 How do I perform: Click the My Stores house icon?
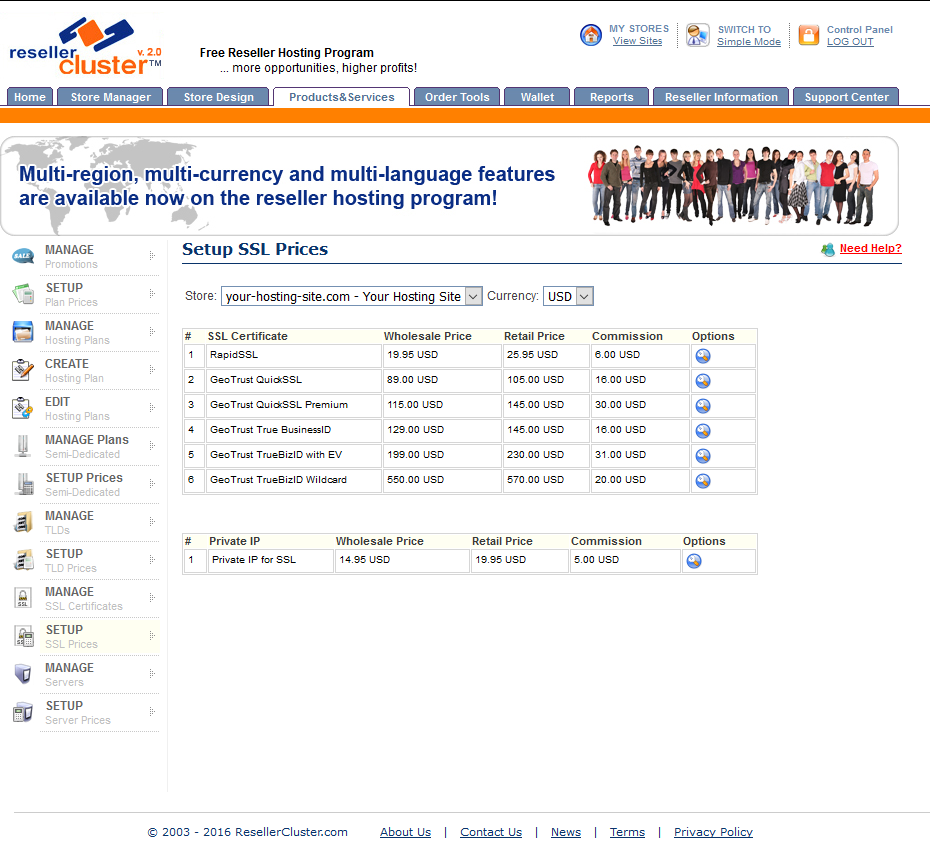591,35
